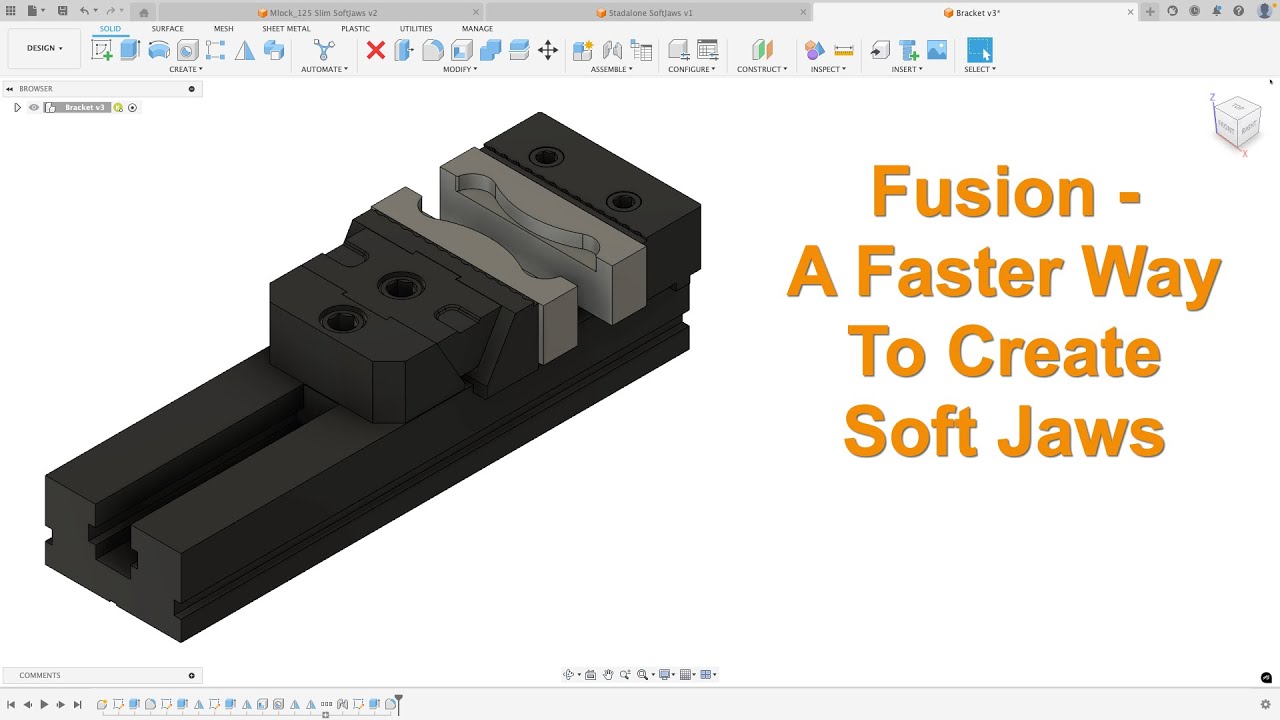Select the Press Pull tool

click(404, 50)
